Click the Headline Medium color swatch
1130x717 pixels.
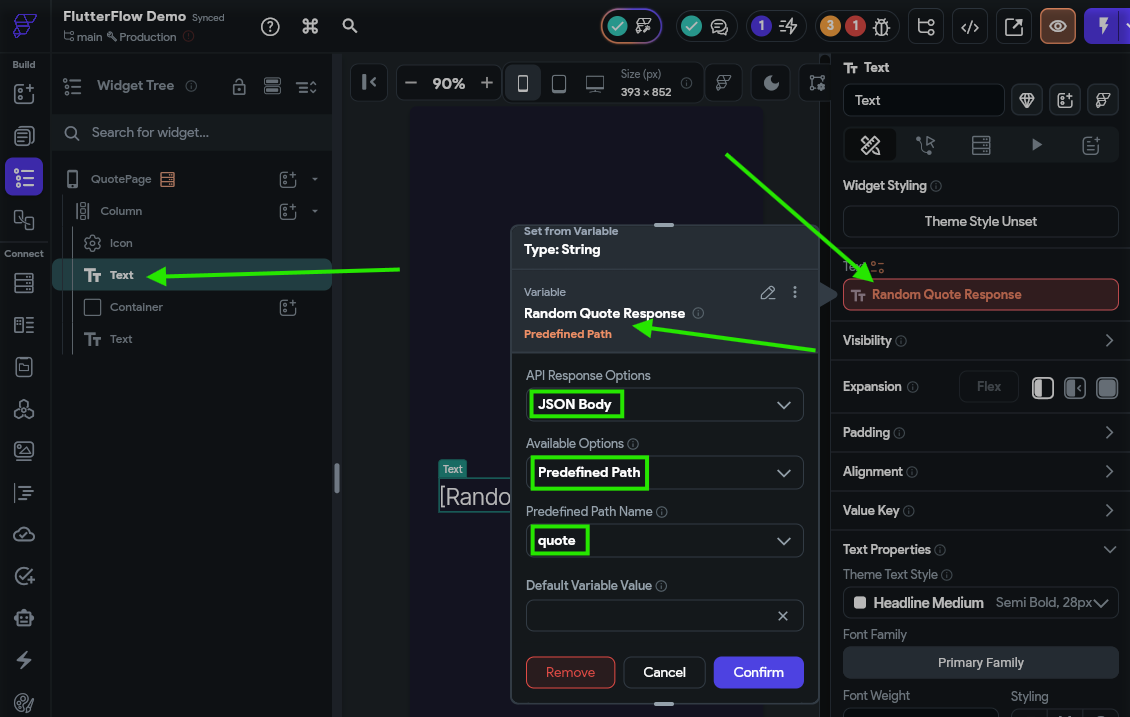coord(860,602)
